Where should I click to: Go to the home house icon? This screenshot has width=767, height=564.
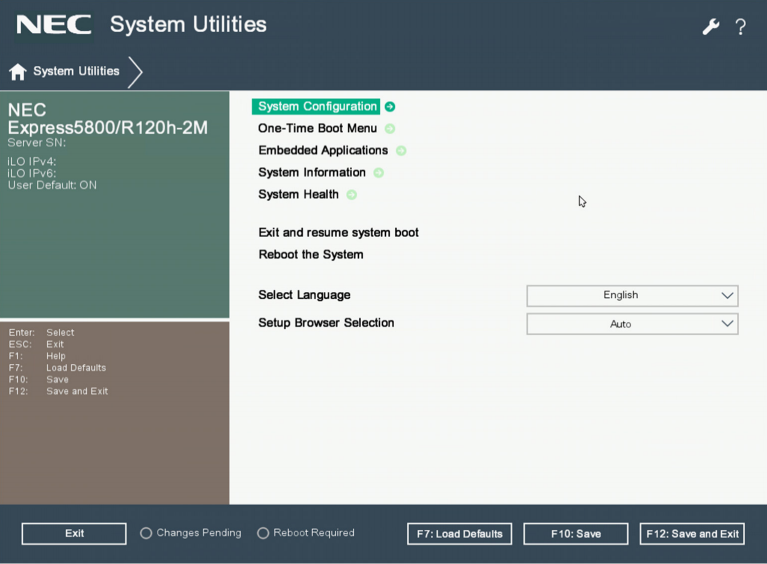point(18,71)
